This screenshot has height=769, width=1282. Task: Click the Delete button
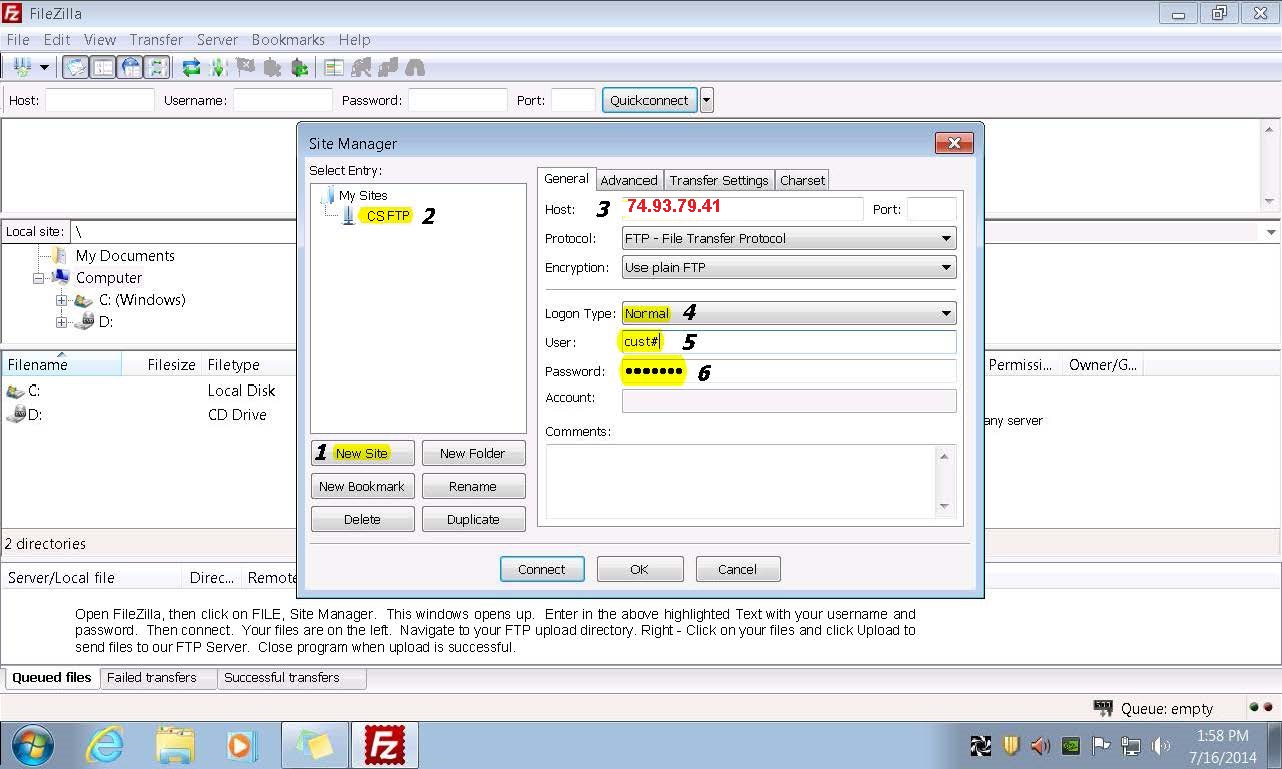coord(362,519)
